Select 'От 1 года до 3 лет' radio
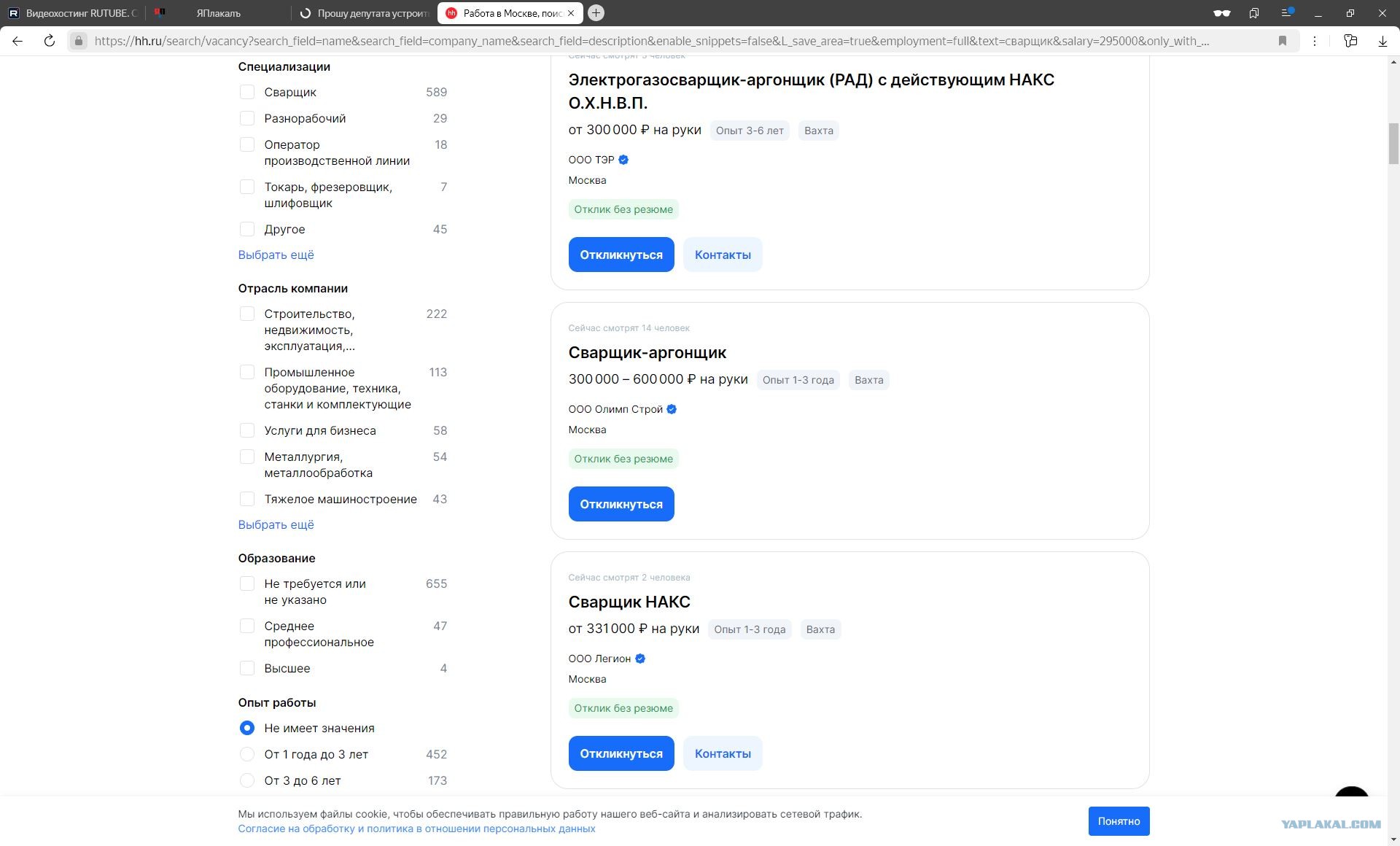 (247, 754)
